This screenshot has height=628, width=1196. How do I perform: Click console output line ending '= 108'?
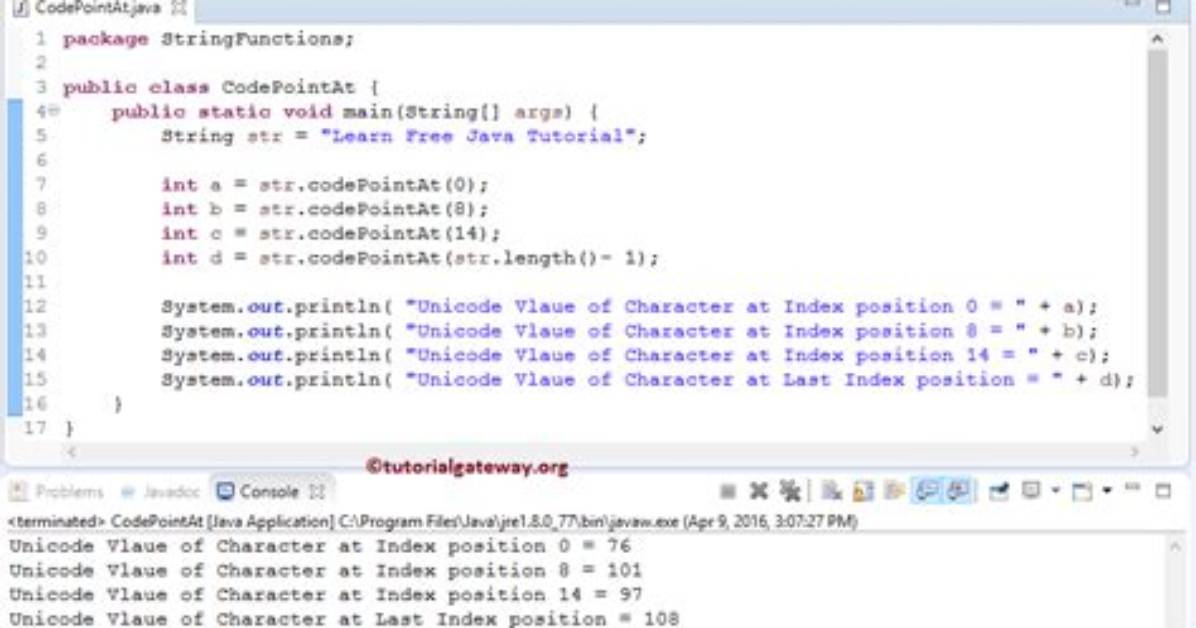coord(344,619)
